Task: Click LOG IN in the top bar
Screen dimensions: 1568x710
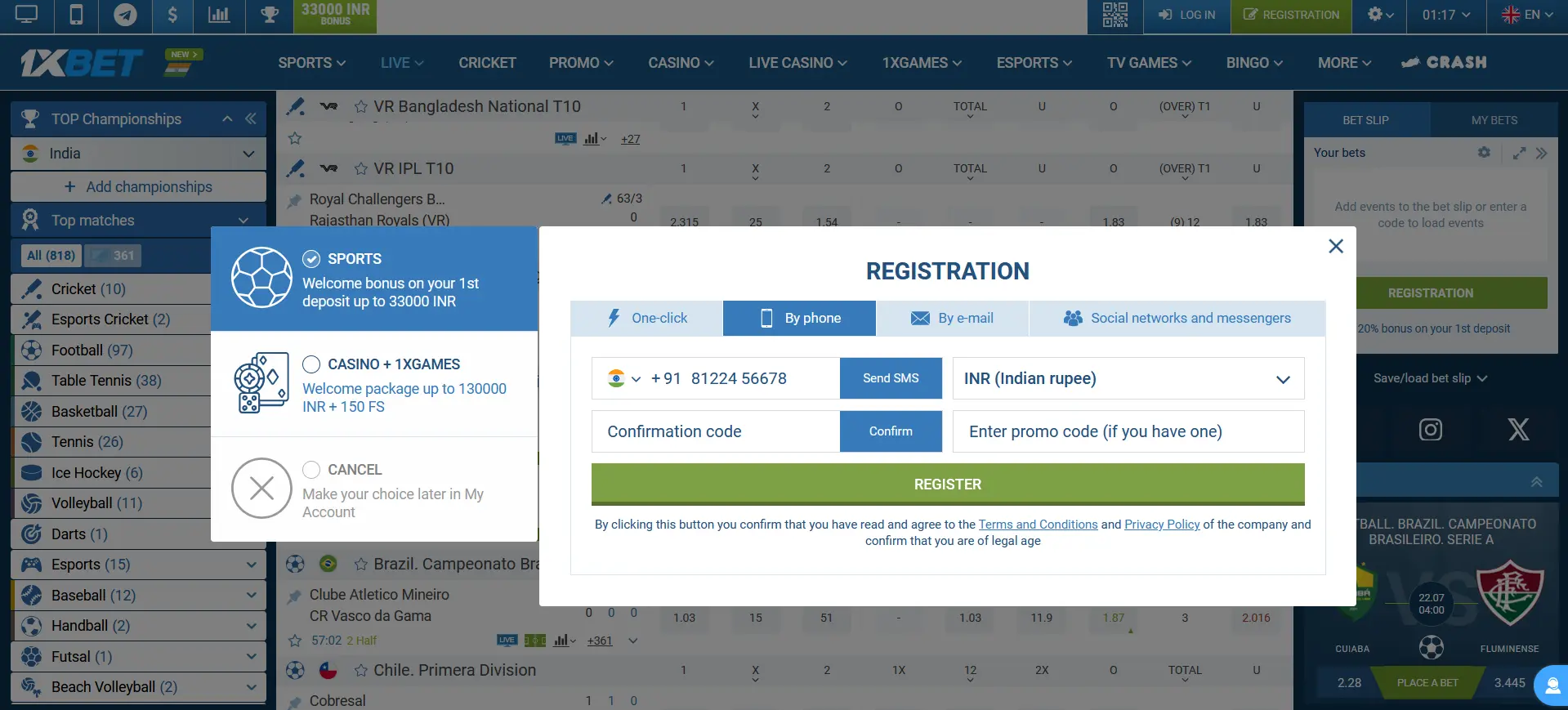Action: (1186, 15)
